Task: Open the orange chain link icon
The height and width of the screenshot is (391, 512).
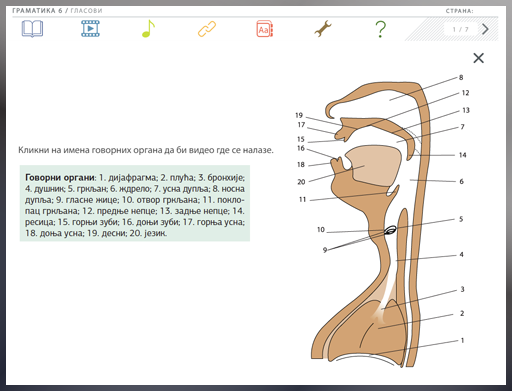Action: (207, 29)
